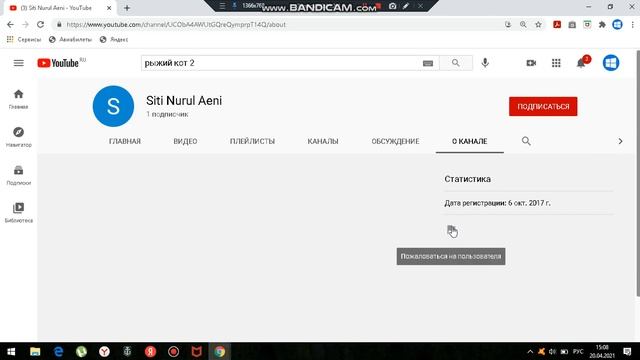Click the page vertical scrollbar
The height and width of the screenshot is (360, 640).
point(638,173)
